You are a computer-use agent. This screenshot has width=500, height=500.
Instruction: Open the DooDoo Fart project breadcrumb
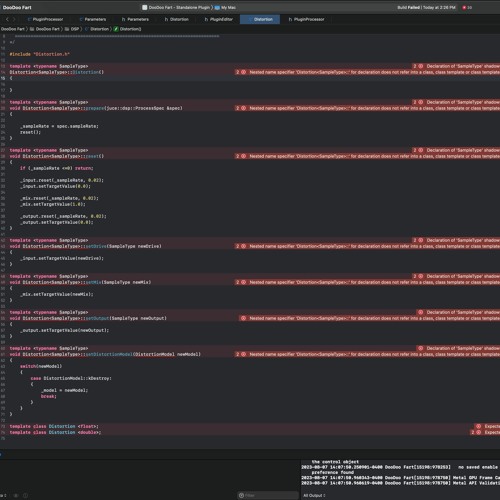[x=13, y=29]
